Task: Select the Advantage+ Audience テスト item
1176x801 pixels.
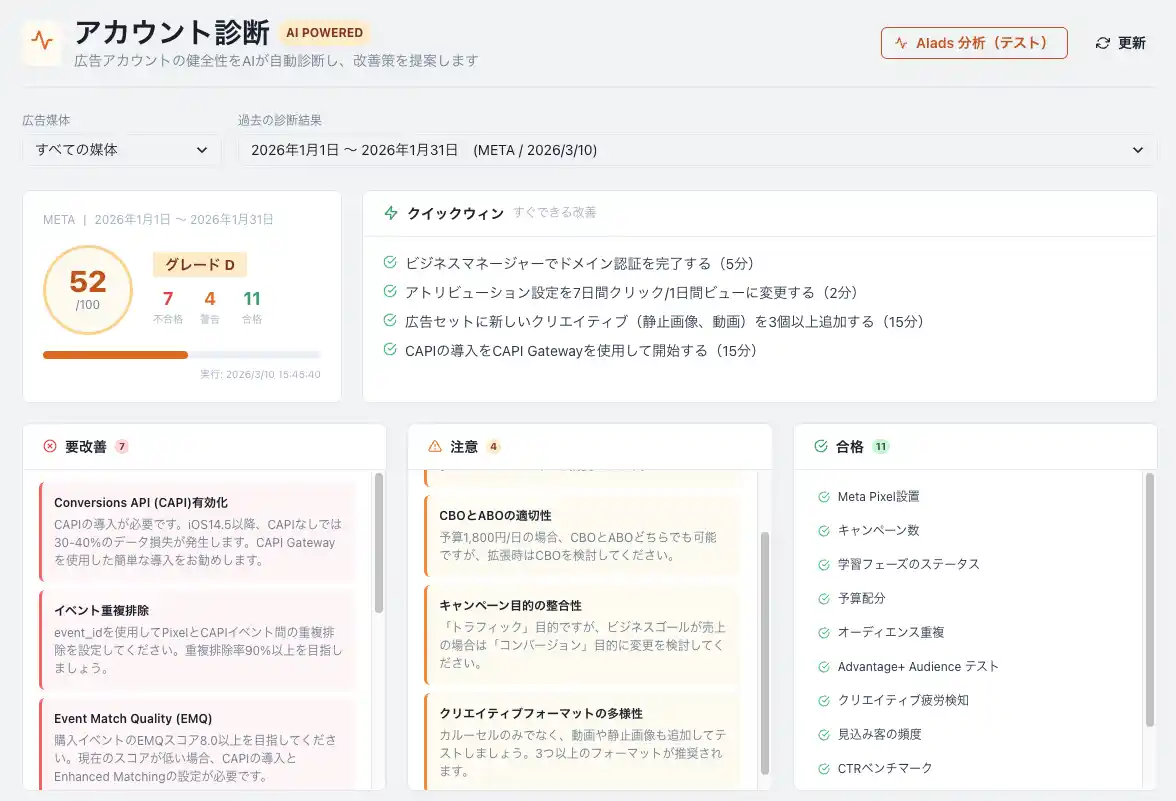Action: pyautogui.click(x=917, y=667)
